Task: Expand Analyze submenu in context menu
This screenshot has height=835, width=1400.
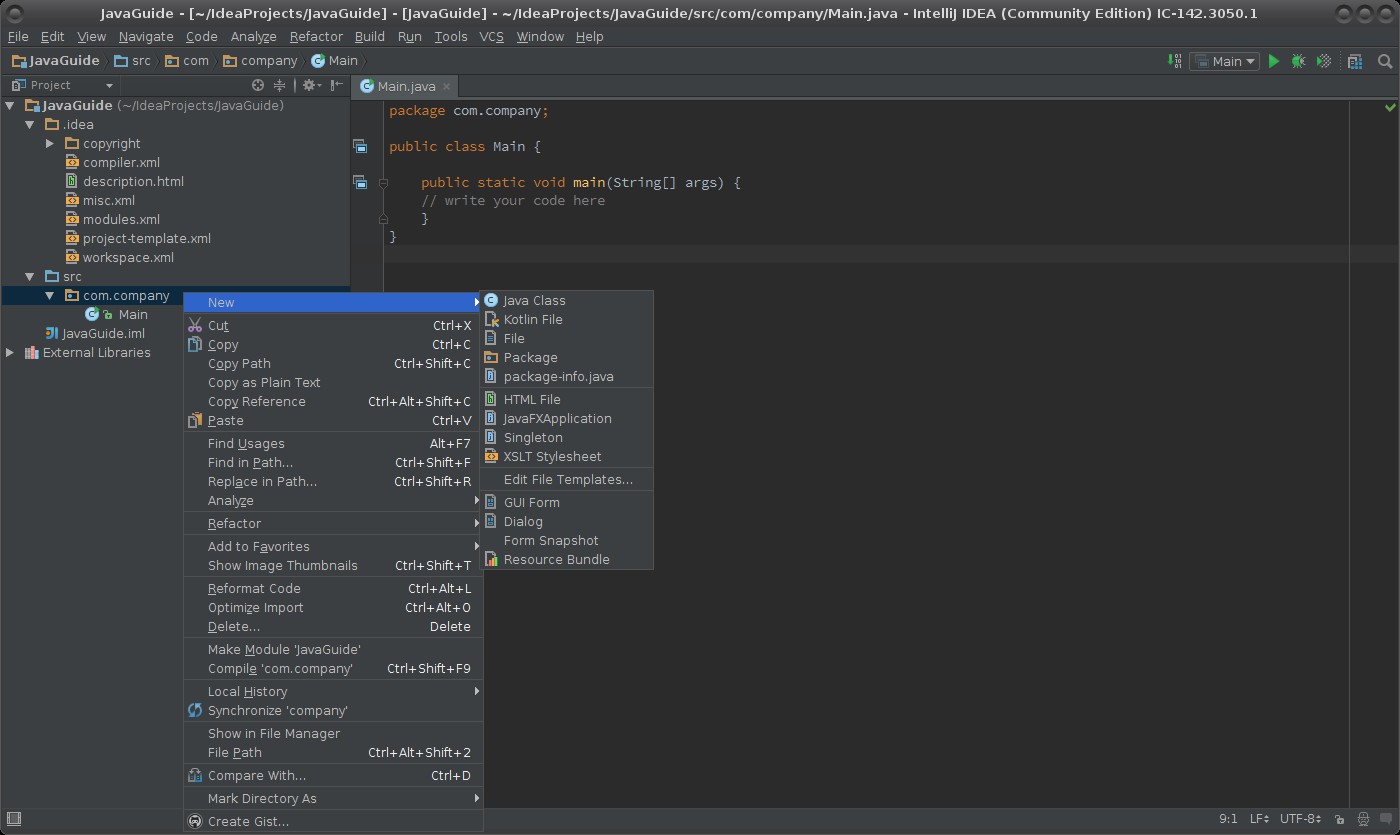Action: (x=333, y=500)
